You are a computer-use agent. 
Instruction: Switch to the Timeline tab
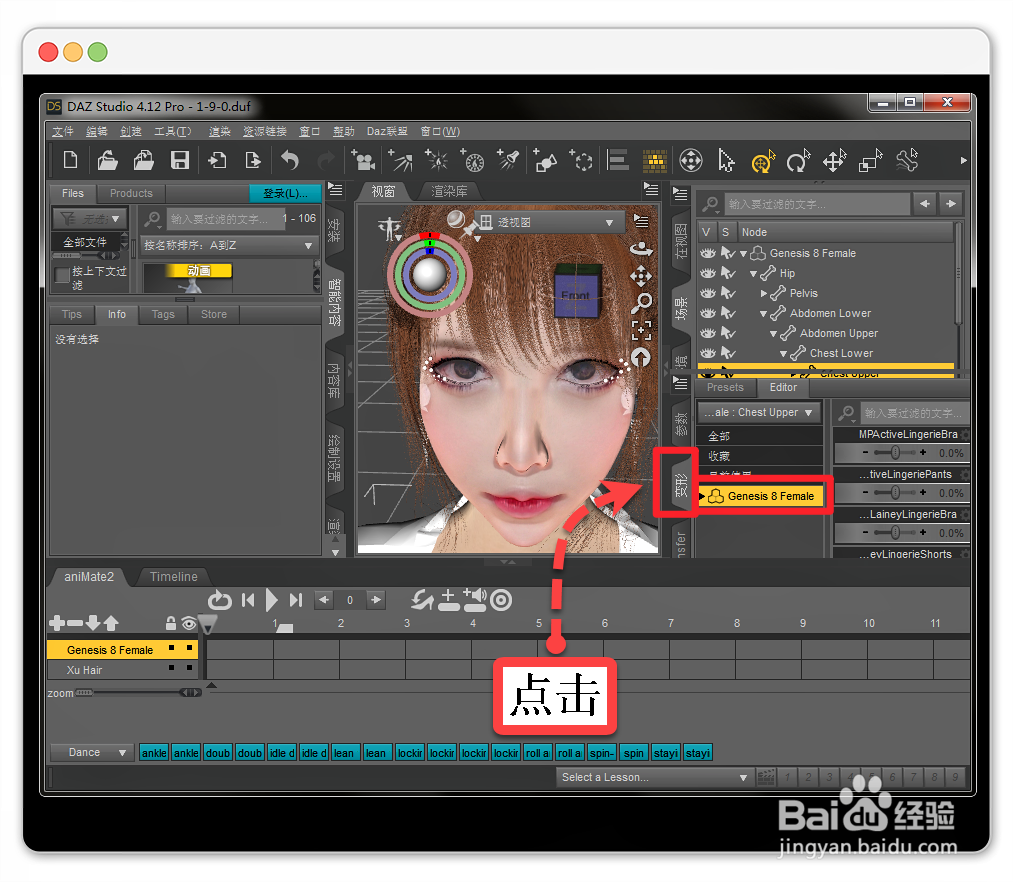tap(174, 576)
